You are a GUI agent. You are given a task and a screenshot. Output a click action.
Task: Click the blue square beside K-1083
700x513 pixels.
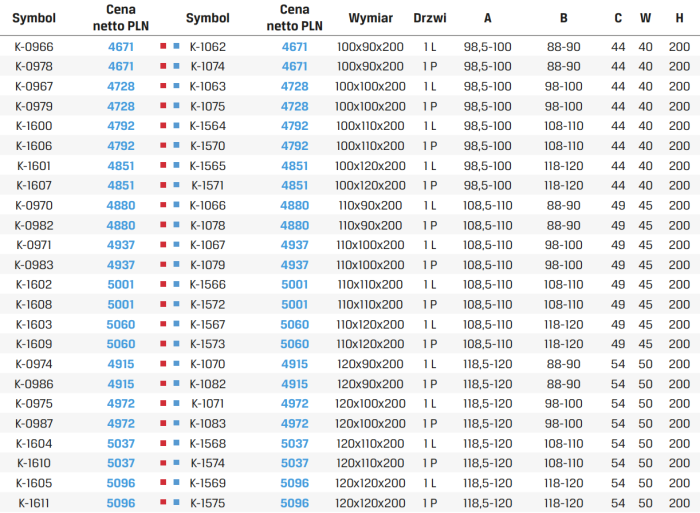point(176,423)
